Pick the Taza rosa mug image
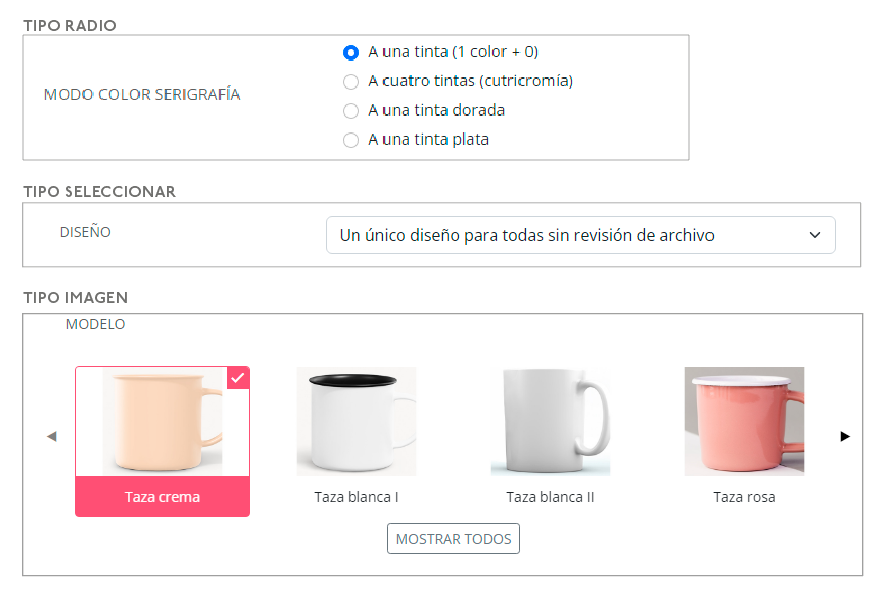 [744, 421]
